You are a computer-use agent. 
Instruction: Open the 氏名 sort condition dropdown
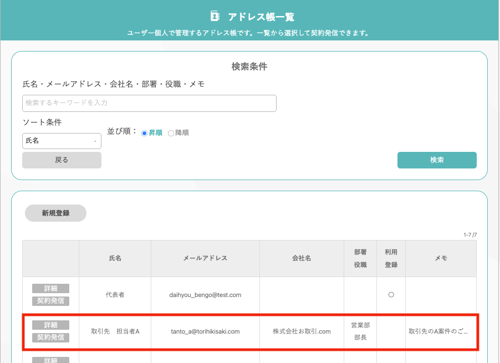click(62, 141)
